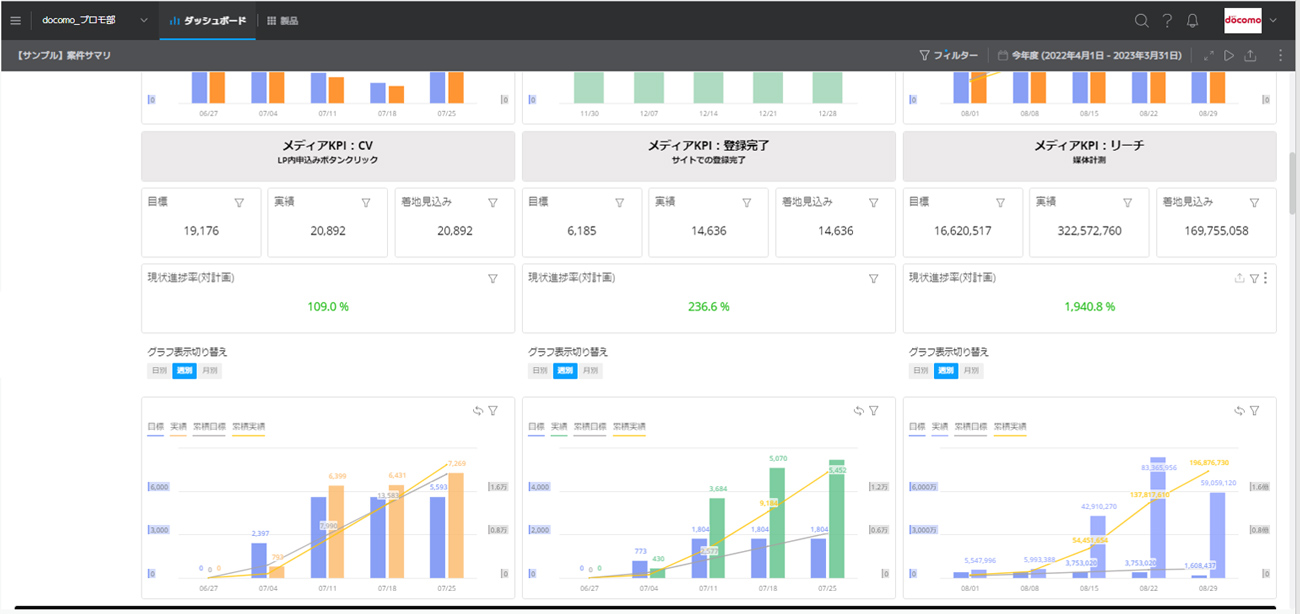Open the hamburger navigation menu
The height and width of the screenshot is (614, 1300).
click(x=15, y=20)
